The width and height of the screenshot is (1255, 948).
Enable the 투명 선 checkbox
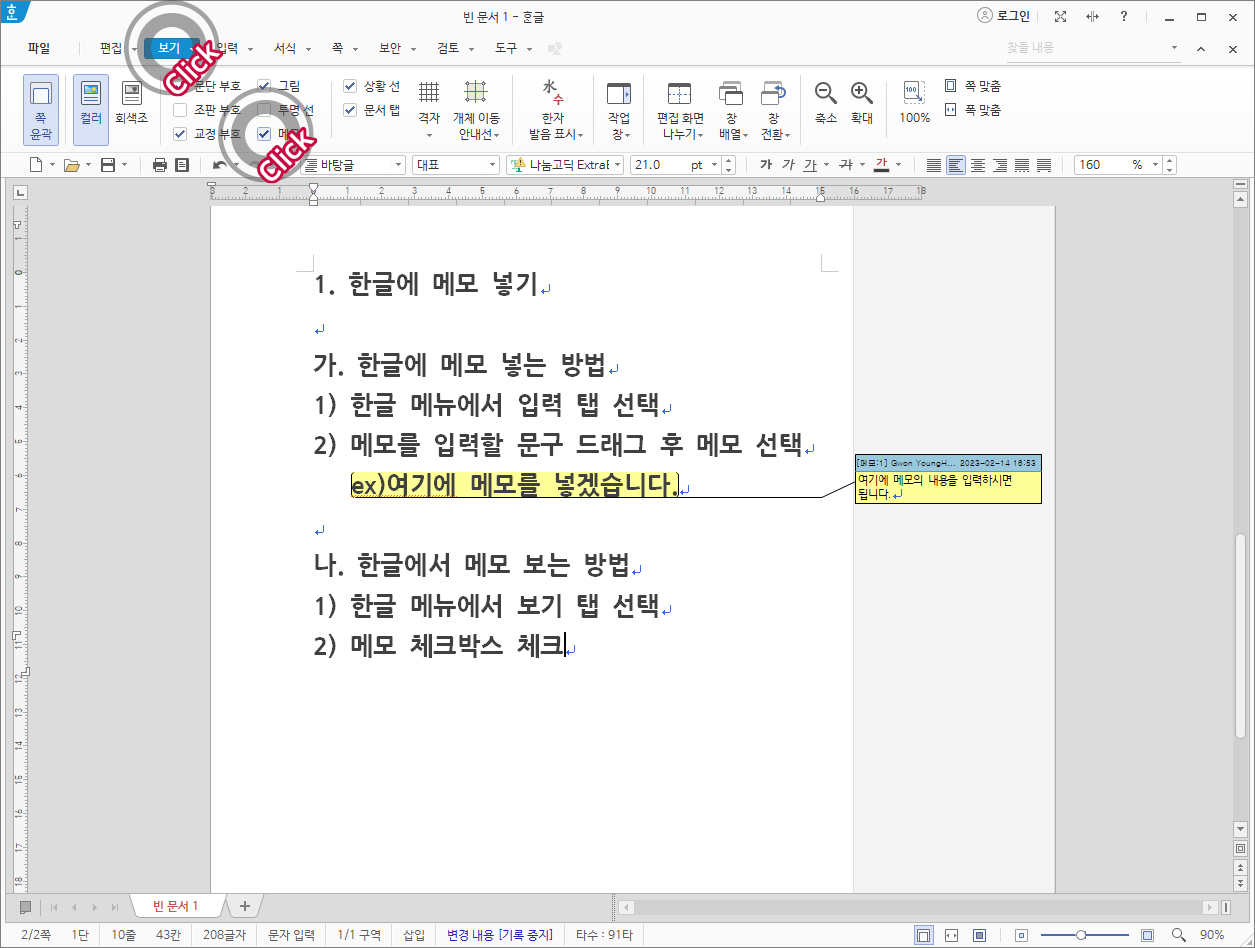[264, 110]
